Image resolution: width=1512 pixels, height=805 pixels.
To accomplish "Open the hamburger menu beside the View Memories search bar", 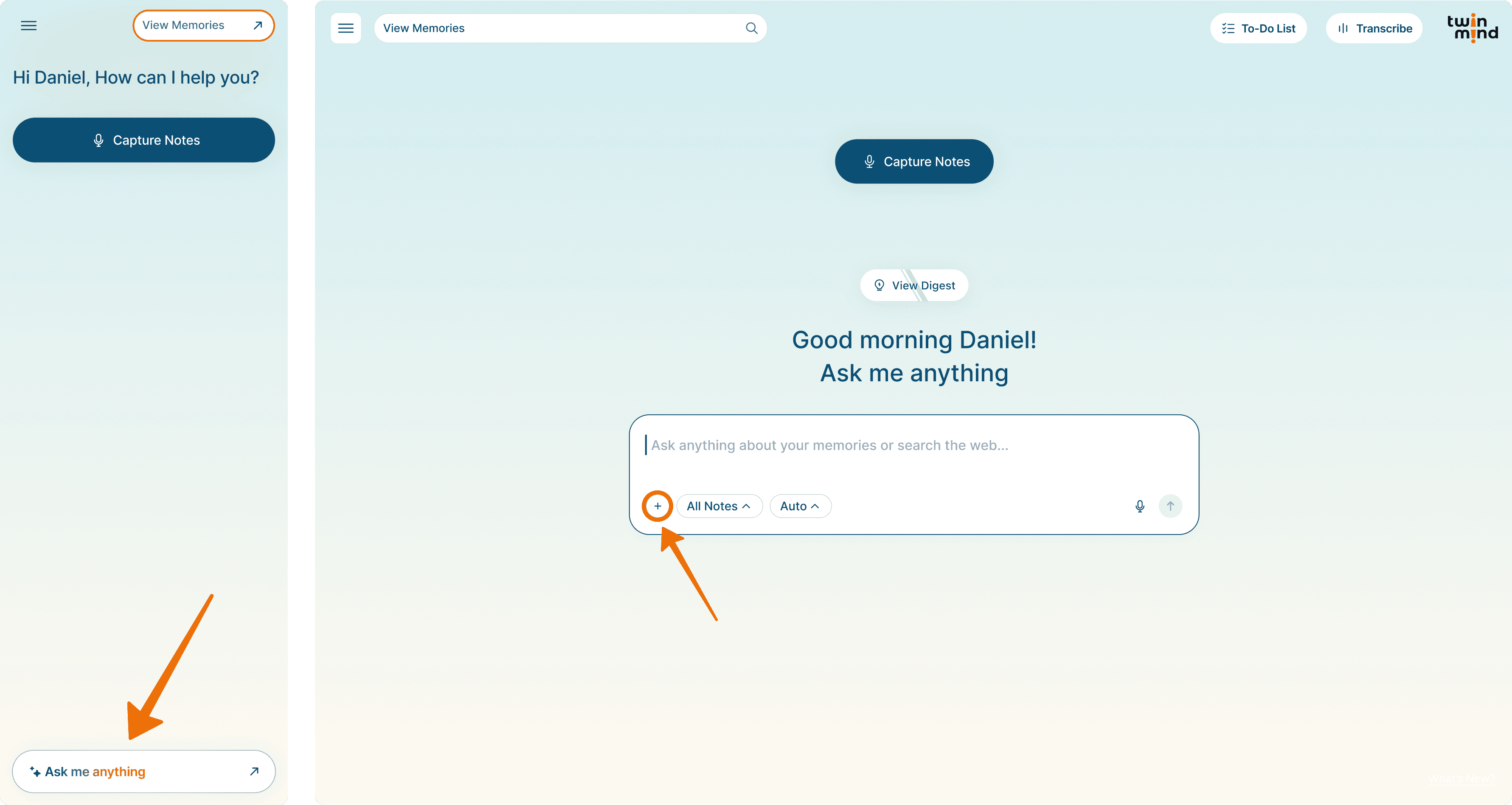I will pyautogui.click(x=346, y=28).
